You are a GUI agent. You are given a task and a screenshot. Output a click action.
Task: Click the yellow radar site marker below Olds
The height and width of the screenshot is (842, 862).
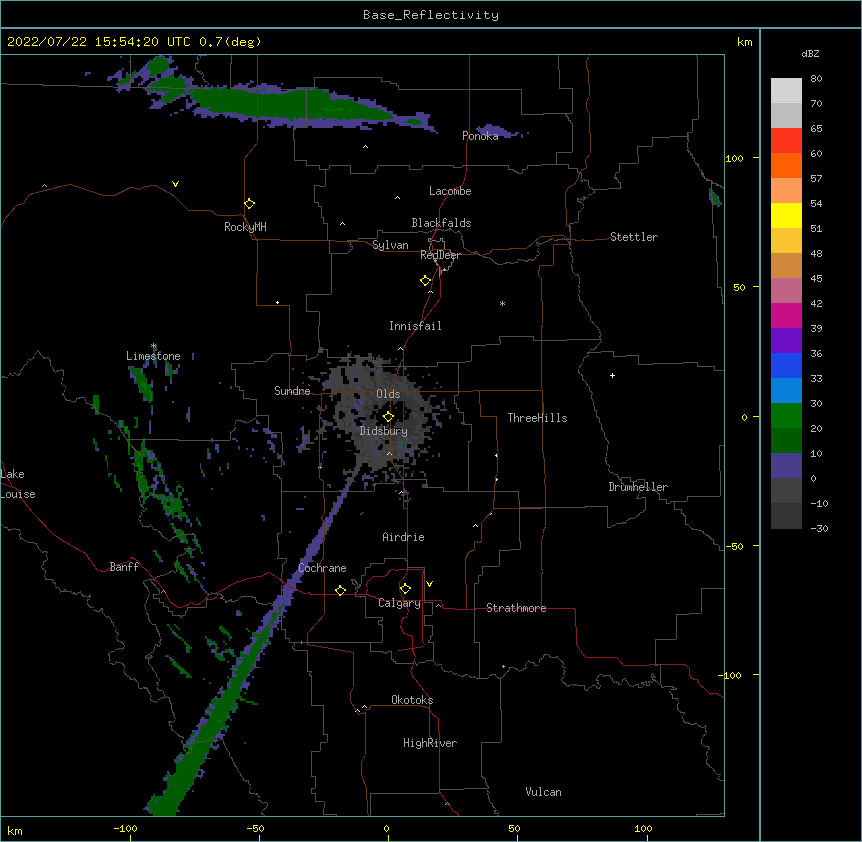coord(388,417)
